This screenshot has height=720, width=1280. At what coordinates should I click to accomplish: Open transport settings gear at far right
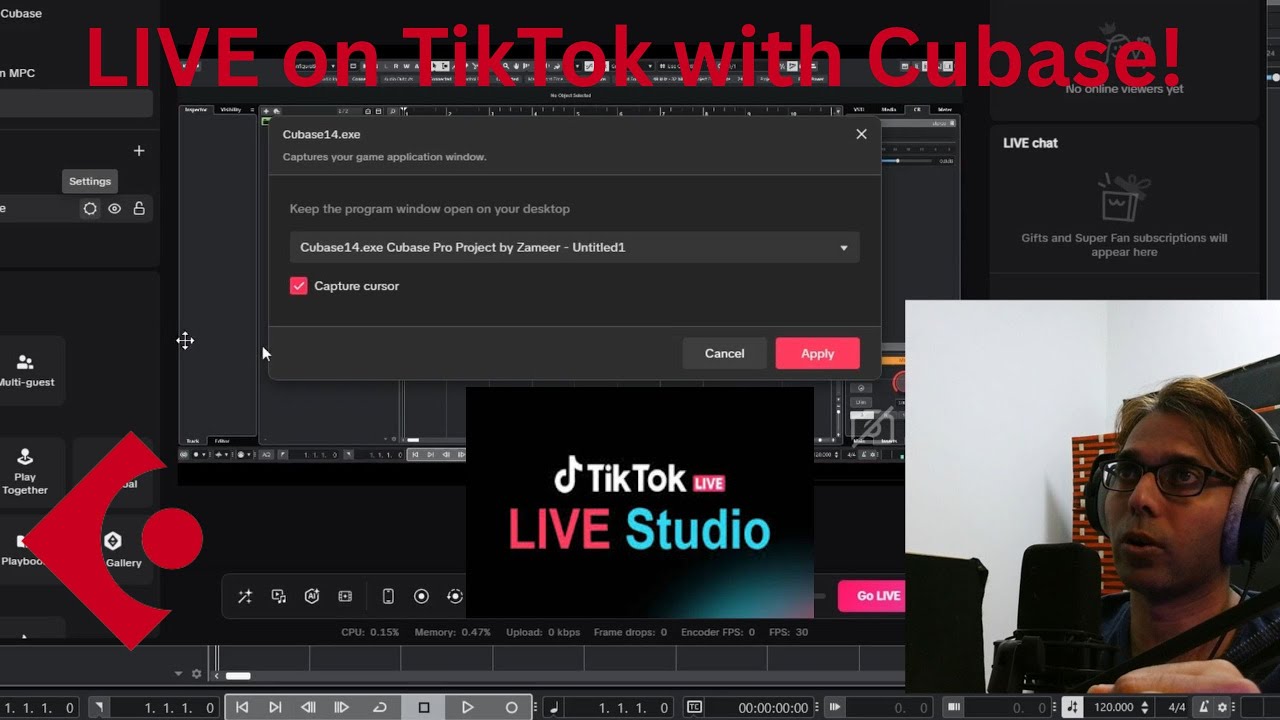click(x=1222, y=707)
